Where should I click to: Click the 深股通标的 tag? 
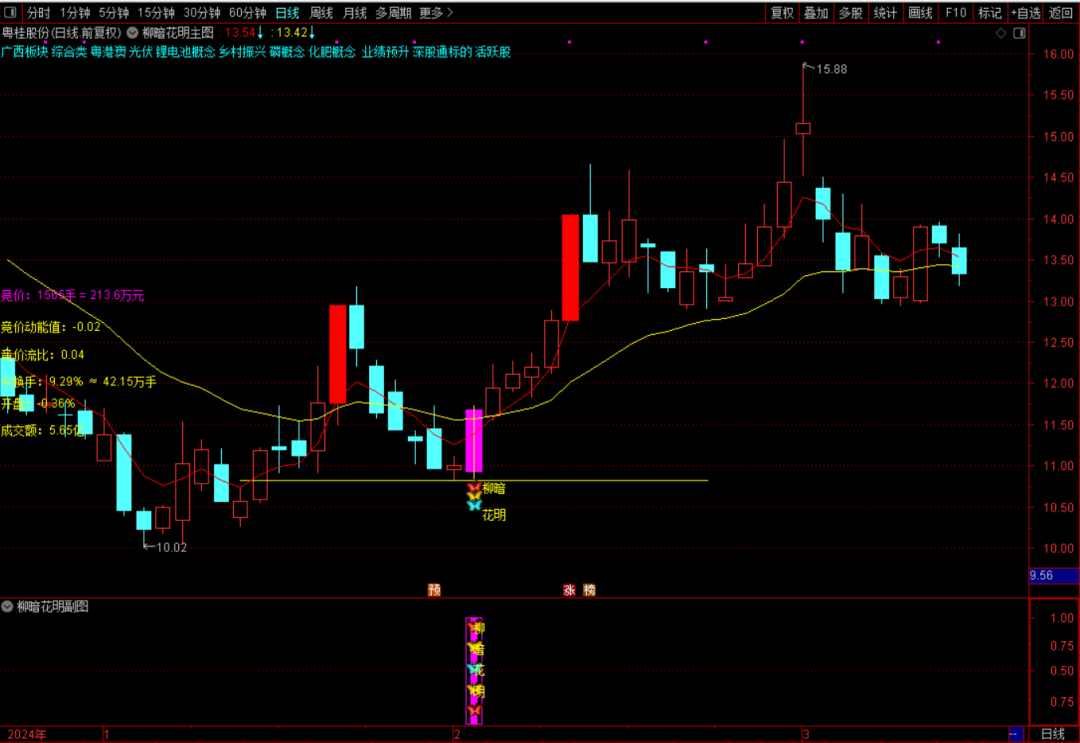click(443, 52)
